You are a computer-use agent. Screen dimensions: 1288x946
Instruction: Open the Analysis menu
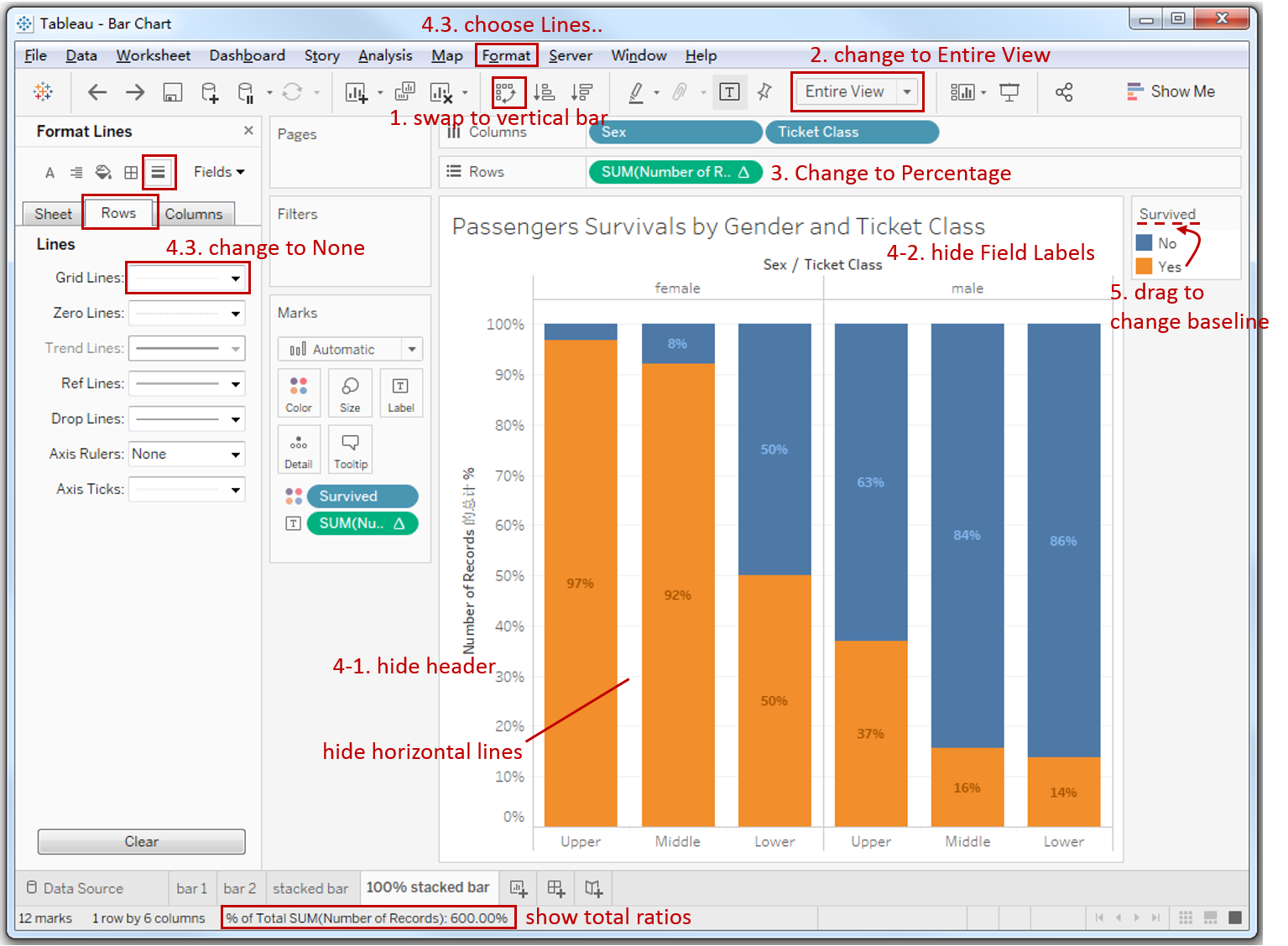pyautogui.click(x=384, y=55)
